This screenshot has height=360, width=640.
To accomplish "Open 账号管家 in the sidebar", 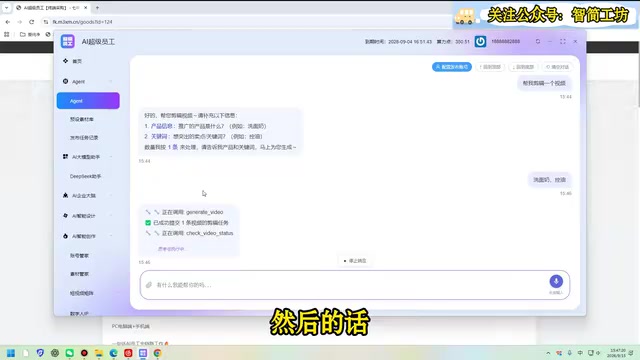I will click(x=79, y=256).
